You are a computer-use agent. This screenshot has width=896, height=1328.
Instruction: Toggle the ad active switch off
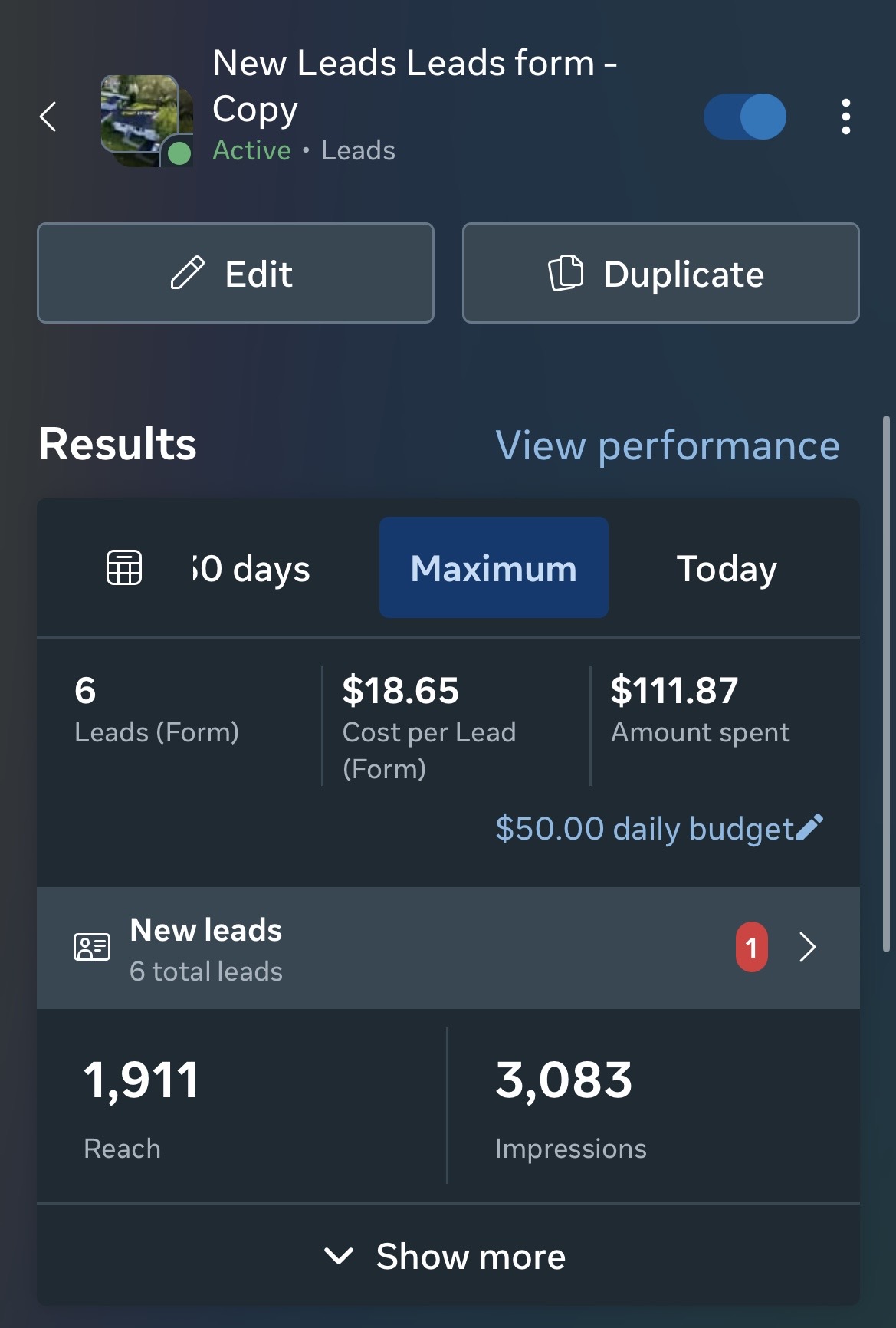[x=744, y=117]
